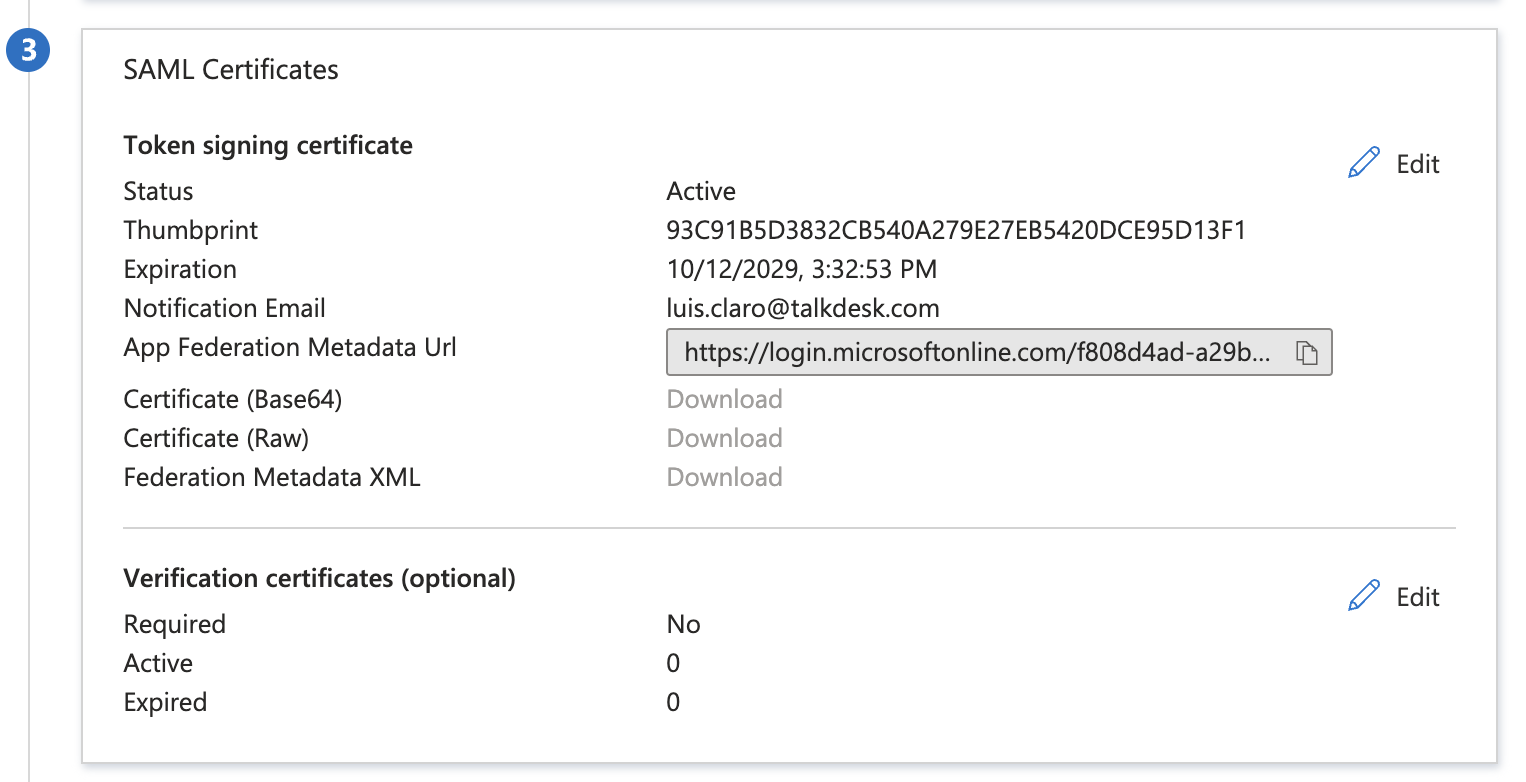Screen dimensions: 1526x782
Task: Download the Federation Metadata XML
Action: [x=724, y=477]
